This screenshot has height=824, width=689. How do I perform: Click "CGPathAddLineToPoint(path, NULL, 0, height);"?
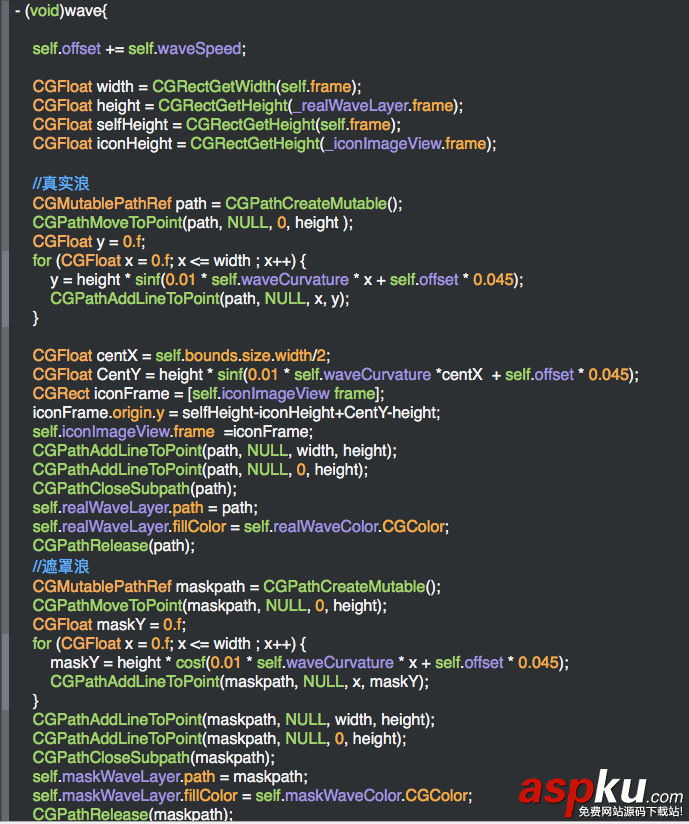pos(200,469)
